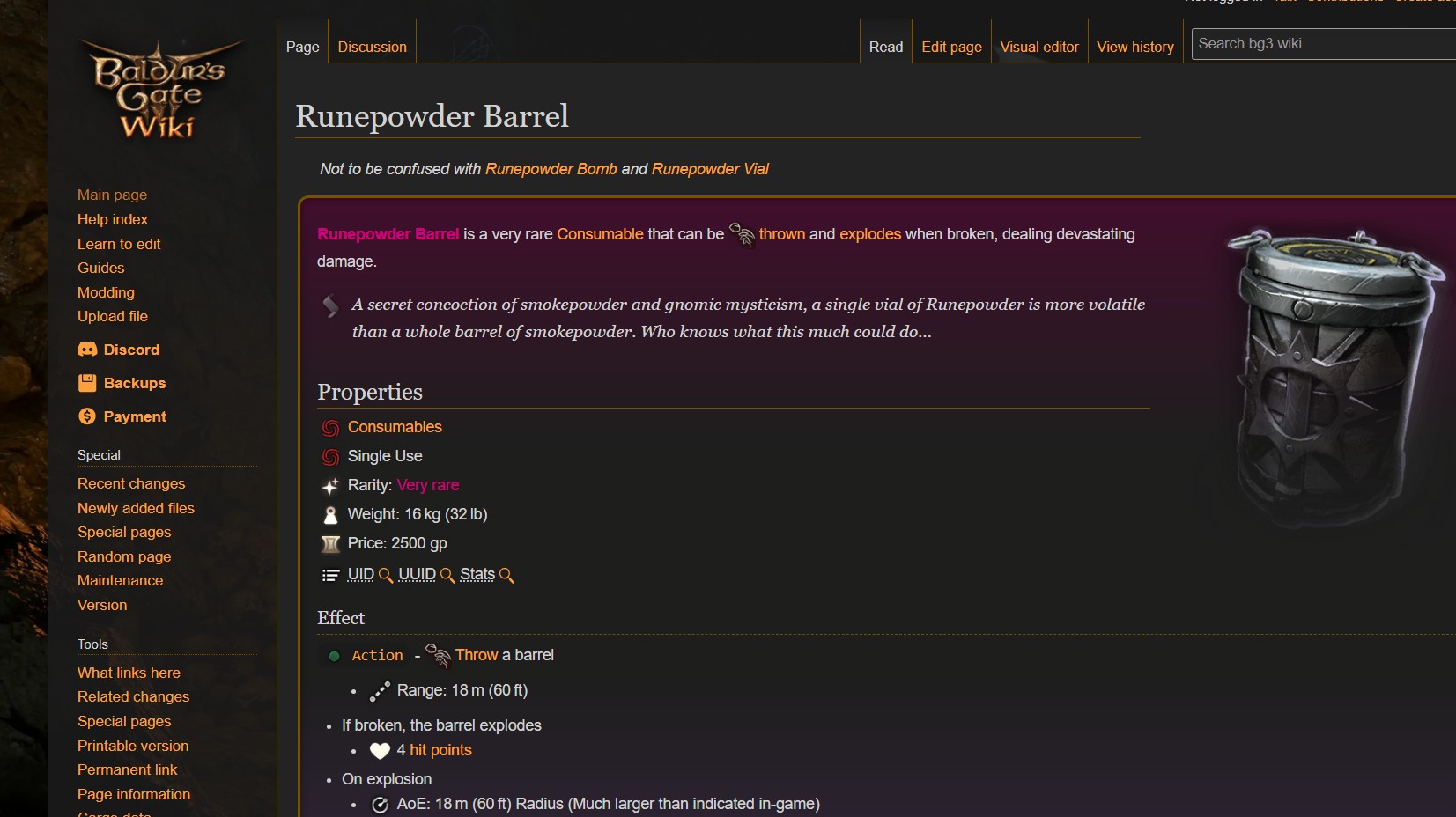1456x817 pixels.
Task: Click the green Action dot icon
Action: (x=334, y=656)
